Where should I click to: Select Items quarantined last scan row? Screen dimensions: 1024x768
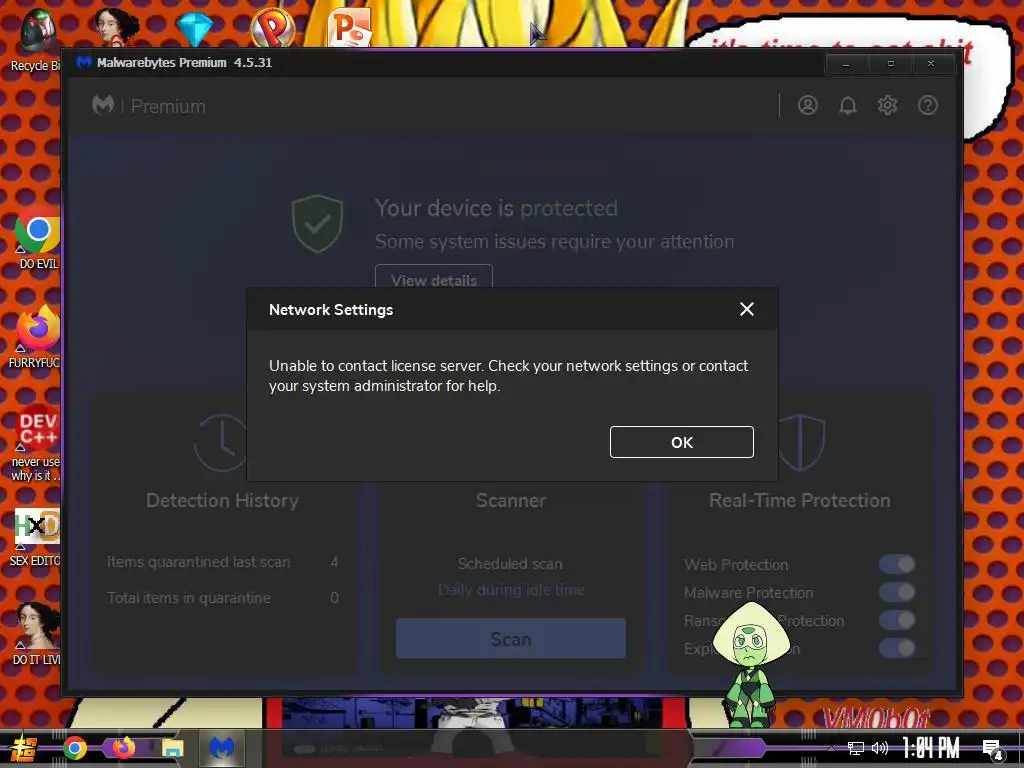[x=223, y=562]
